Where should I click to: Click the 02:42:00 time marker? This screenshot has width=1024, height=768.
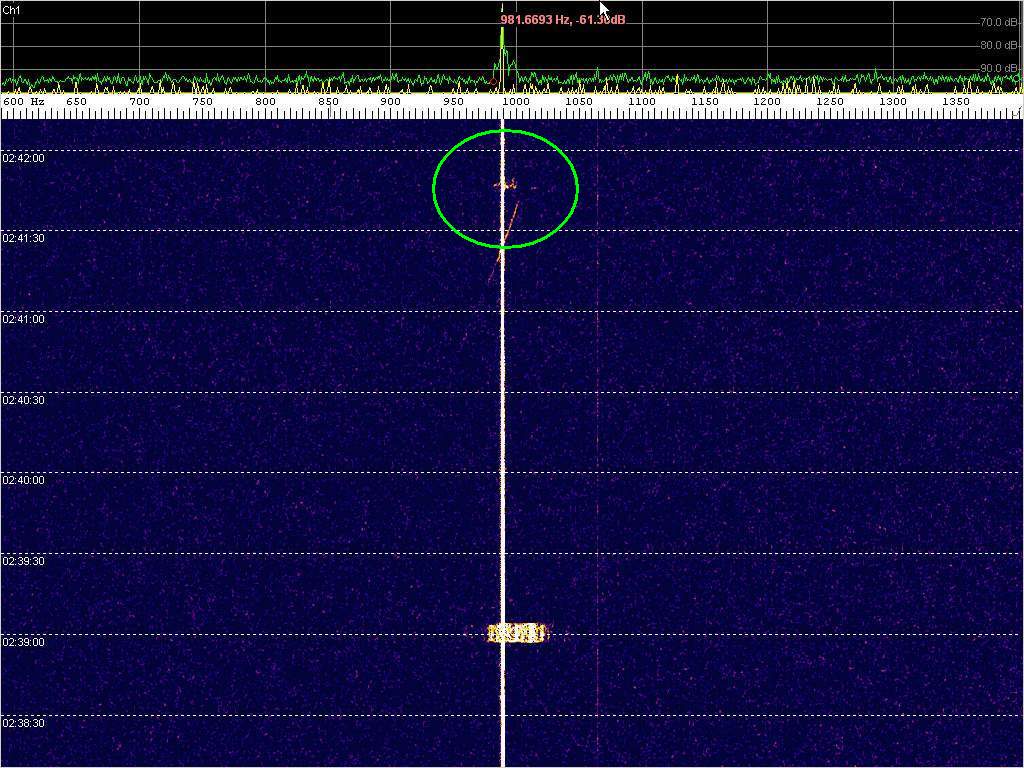tap(23, 158)
